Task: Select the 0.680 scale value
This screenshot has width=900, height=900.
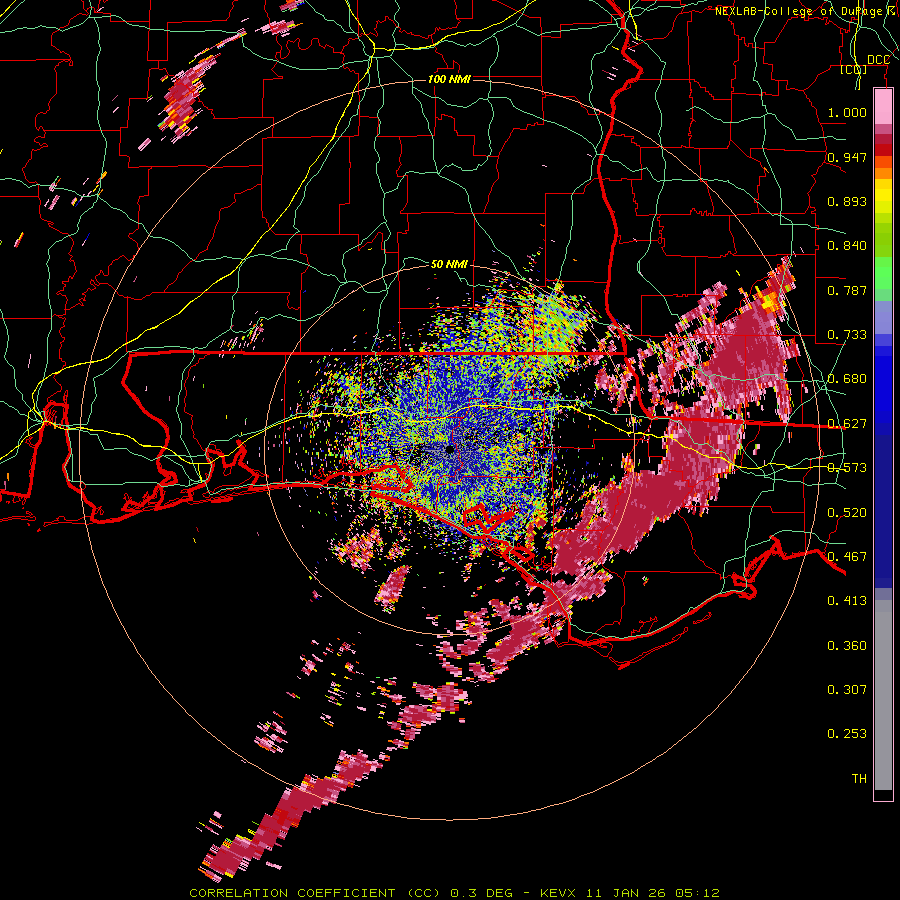Action: (x=847, y=379)
